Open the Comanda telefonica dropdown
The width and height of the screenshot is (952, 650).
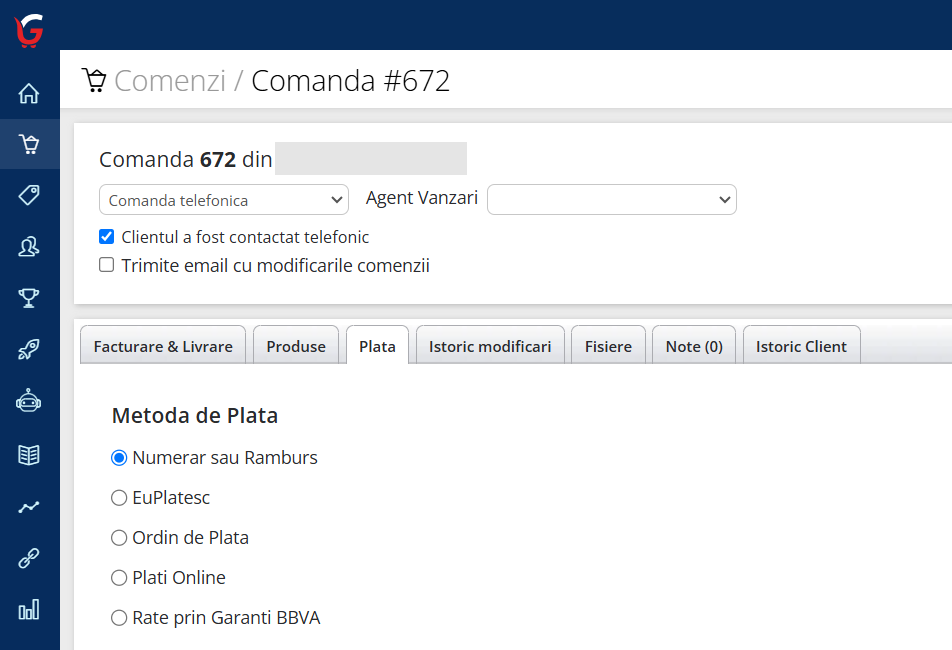224,200
